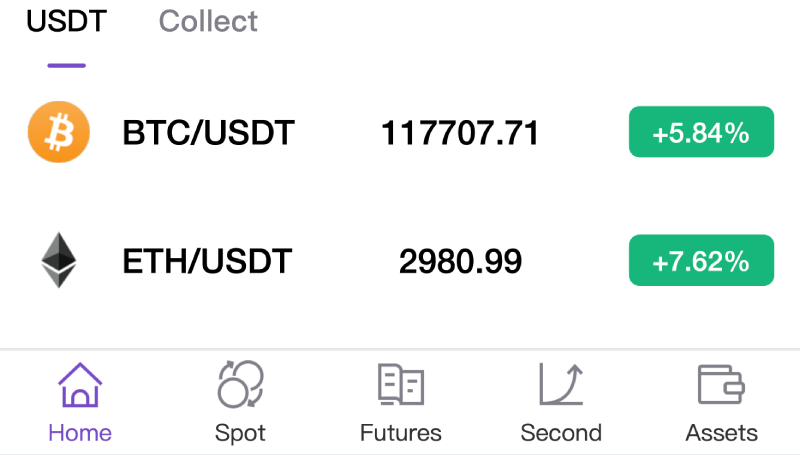The image size is (800, 455).
Task: Open the BTC/USDT pair name
Action: (208, 133)
